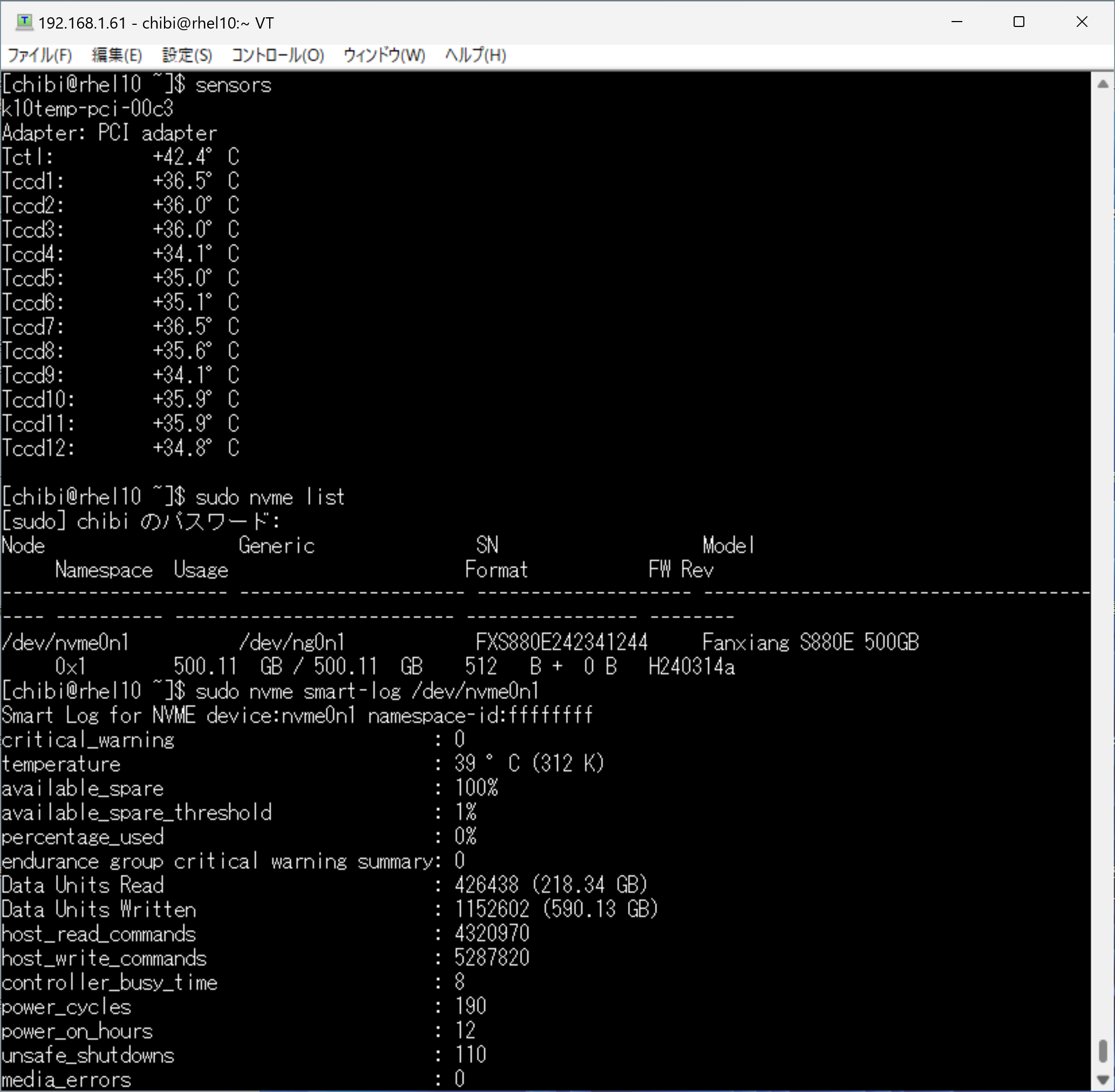
Task: Click the window title text 192.168.1.61
Action: pyautogui.click(x=82, y=23)
